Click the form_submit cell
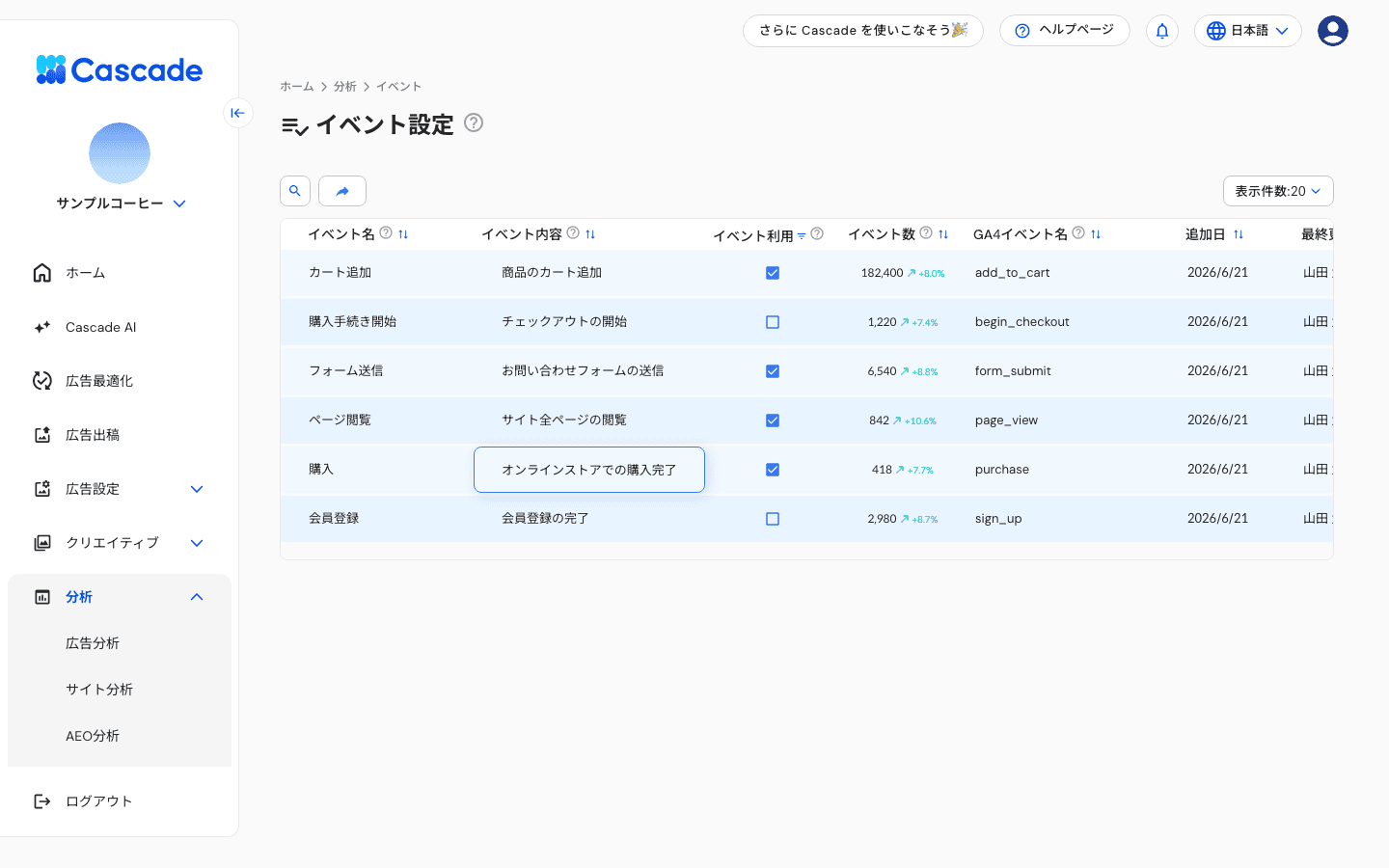Image resolution: width=1389 pixels, height=868 pixels. click(1013, 371)
